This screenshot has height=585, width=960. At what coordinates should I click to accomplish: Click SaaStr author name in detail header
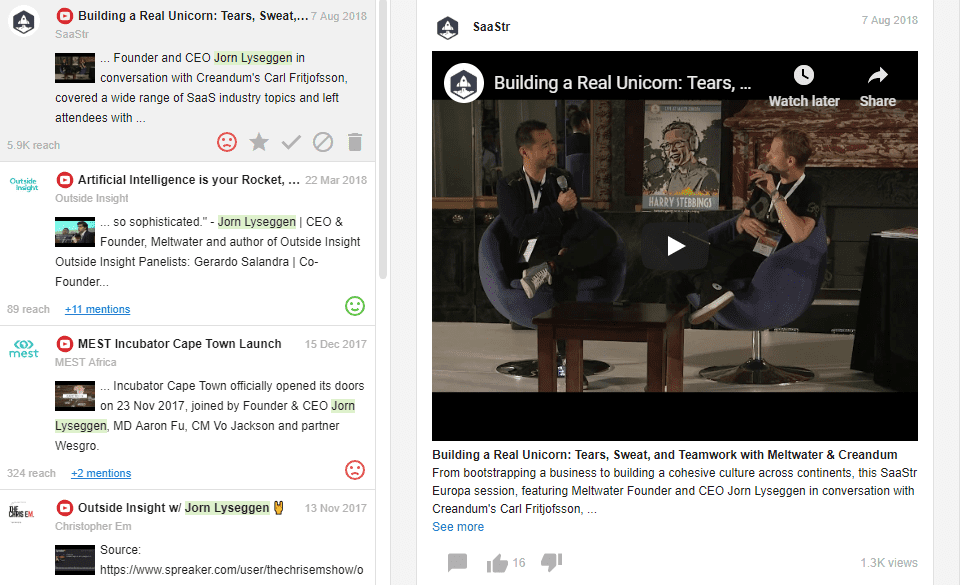coord(491,27)
